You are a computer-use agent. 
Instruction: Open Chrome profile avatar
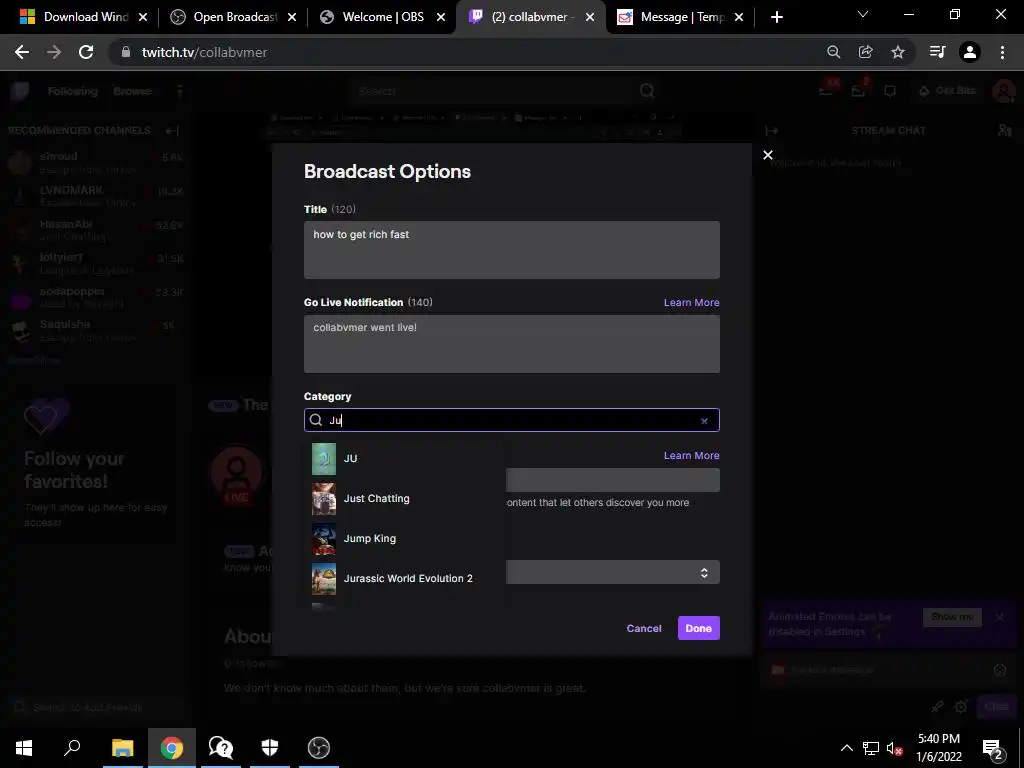point(970,52)
